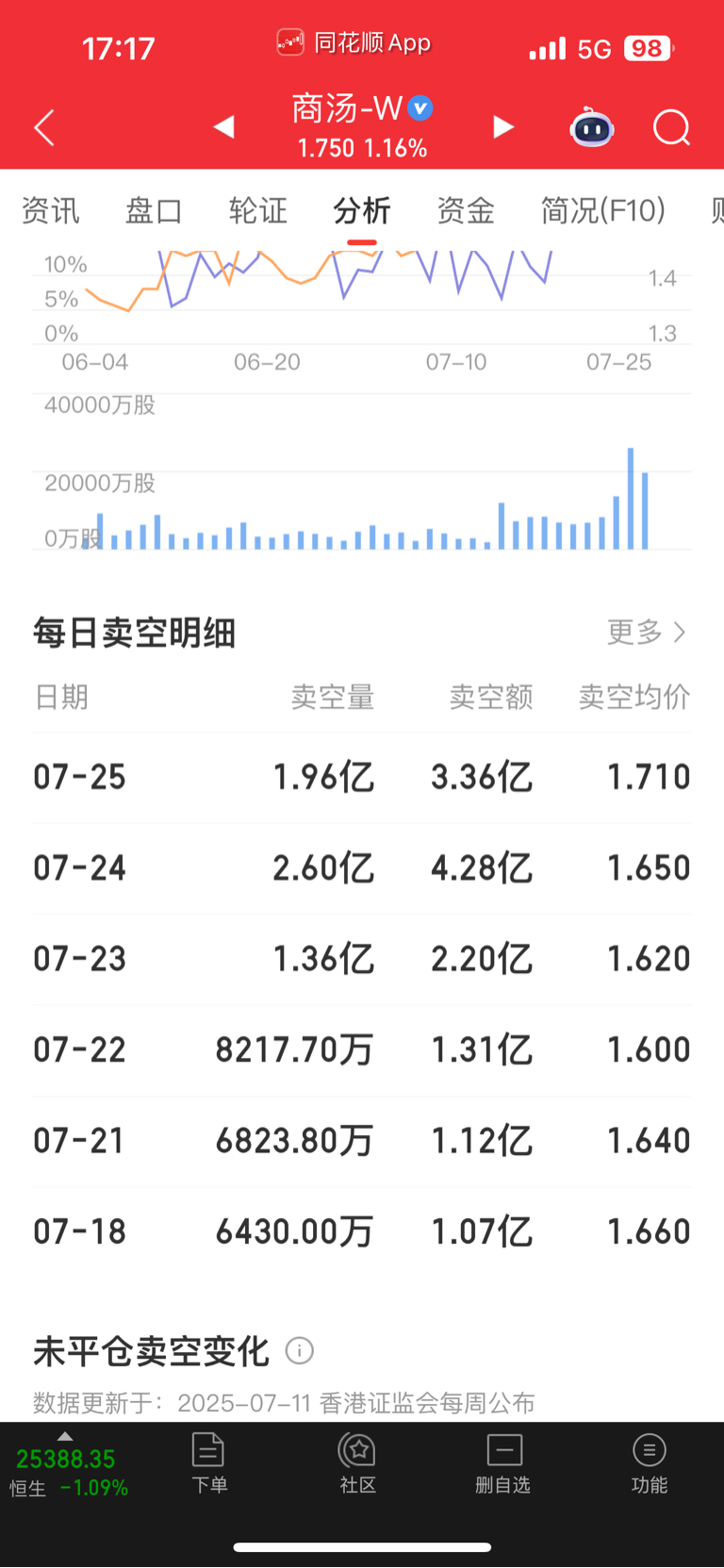Open the 资金 tab
Image resolution: width=724 pixels, height=1568 pixels.
pos(466,210)
